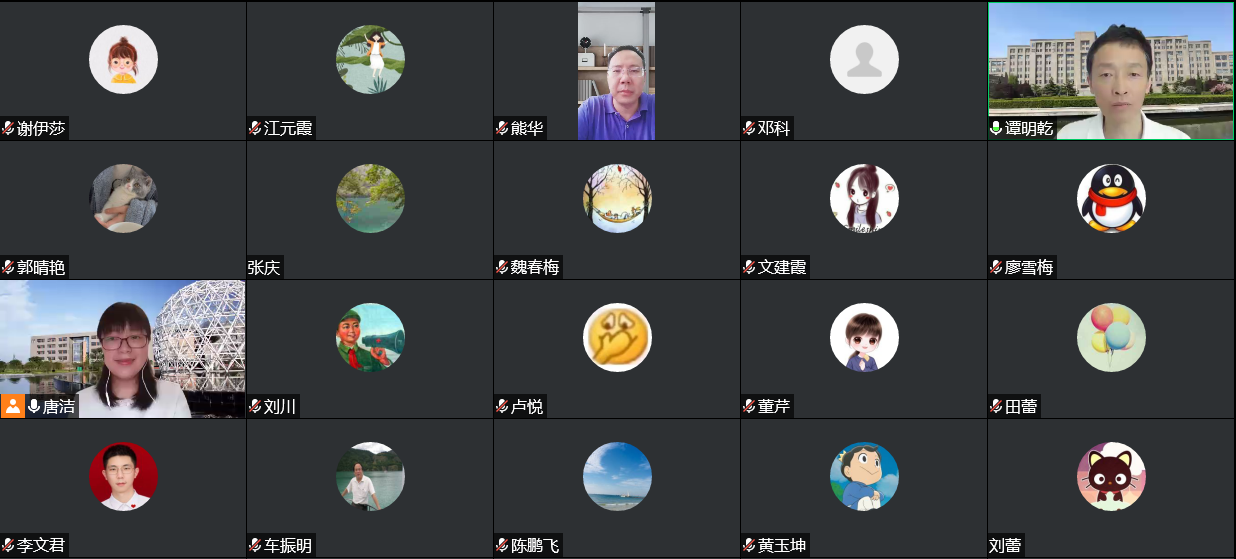This screenshot has height=559, width=1236.
Task: Click the muted mic icon beside 谢伊莎
Action: coord(8,128)
